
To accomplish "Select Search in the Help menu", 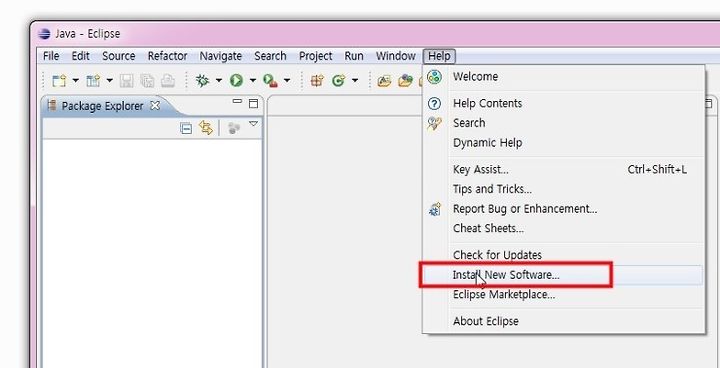I will click(563, 123).
